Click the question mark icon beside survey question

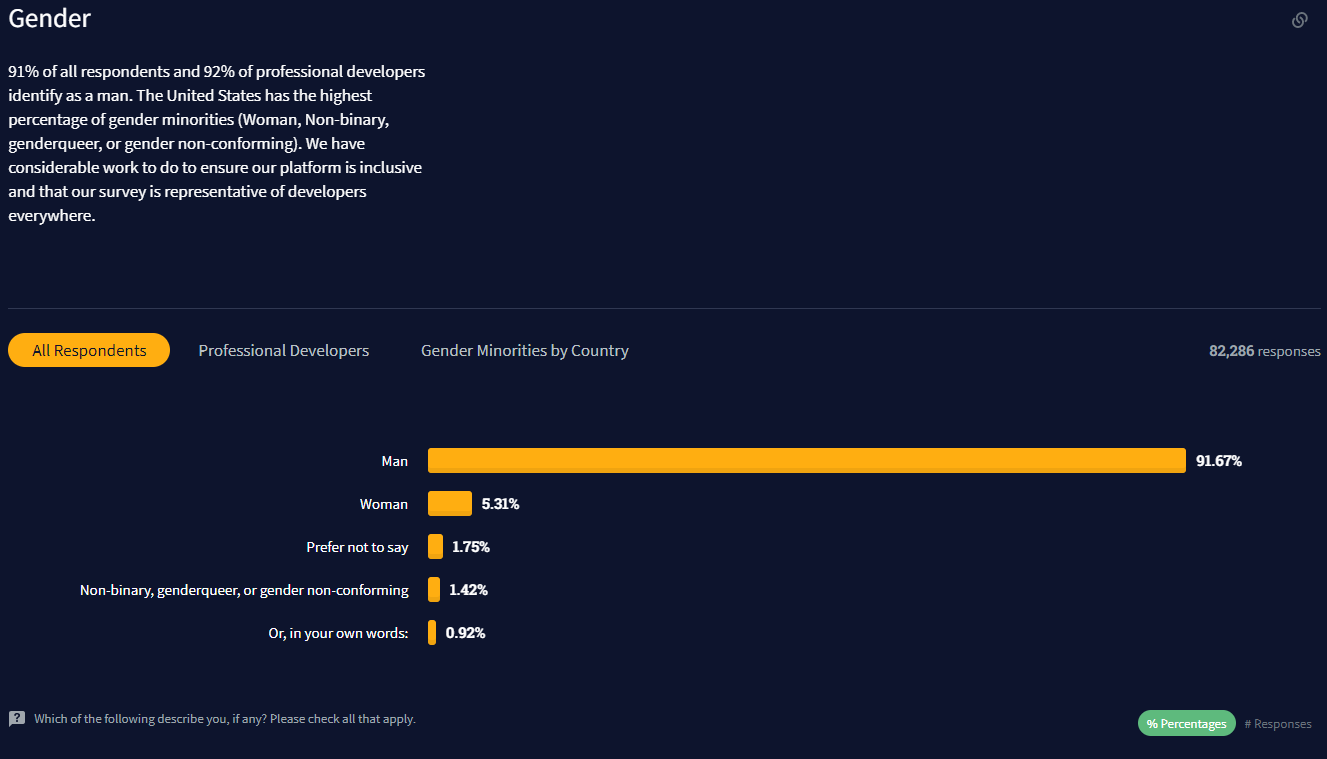pos(17,719)
